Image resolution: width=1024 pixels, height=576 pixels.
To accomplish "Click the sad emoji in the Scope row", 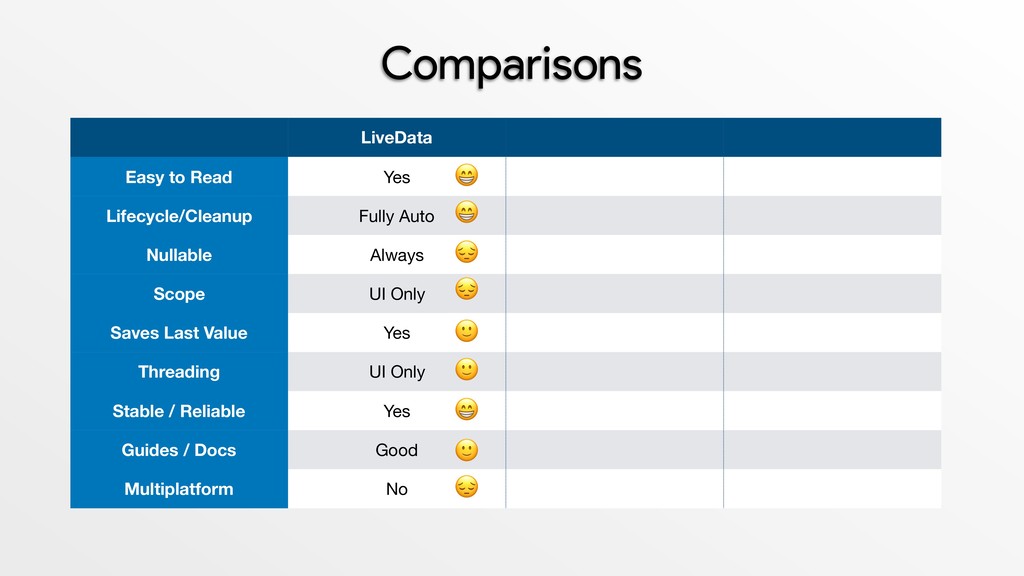I will [466, 289].
